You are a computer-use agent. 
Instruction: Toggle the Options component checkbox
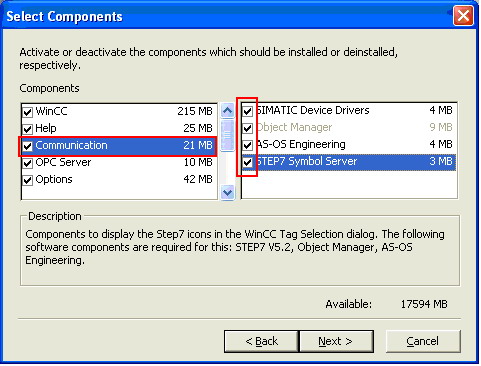tap(28, 180)
